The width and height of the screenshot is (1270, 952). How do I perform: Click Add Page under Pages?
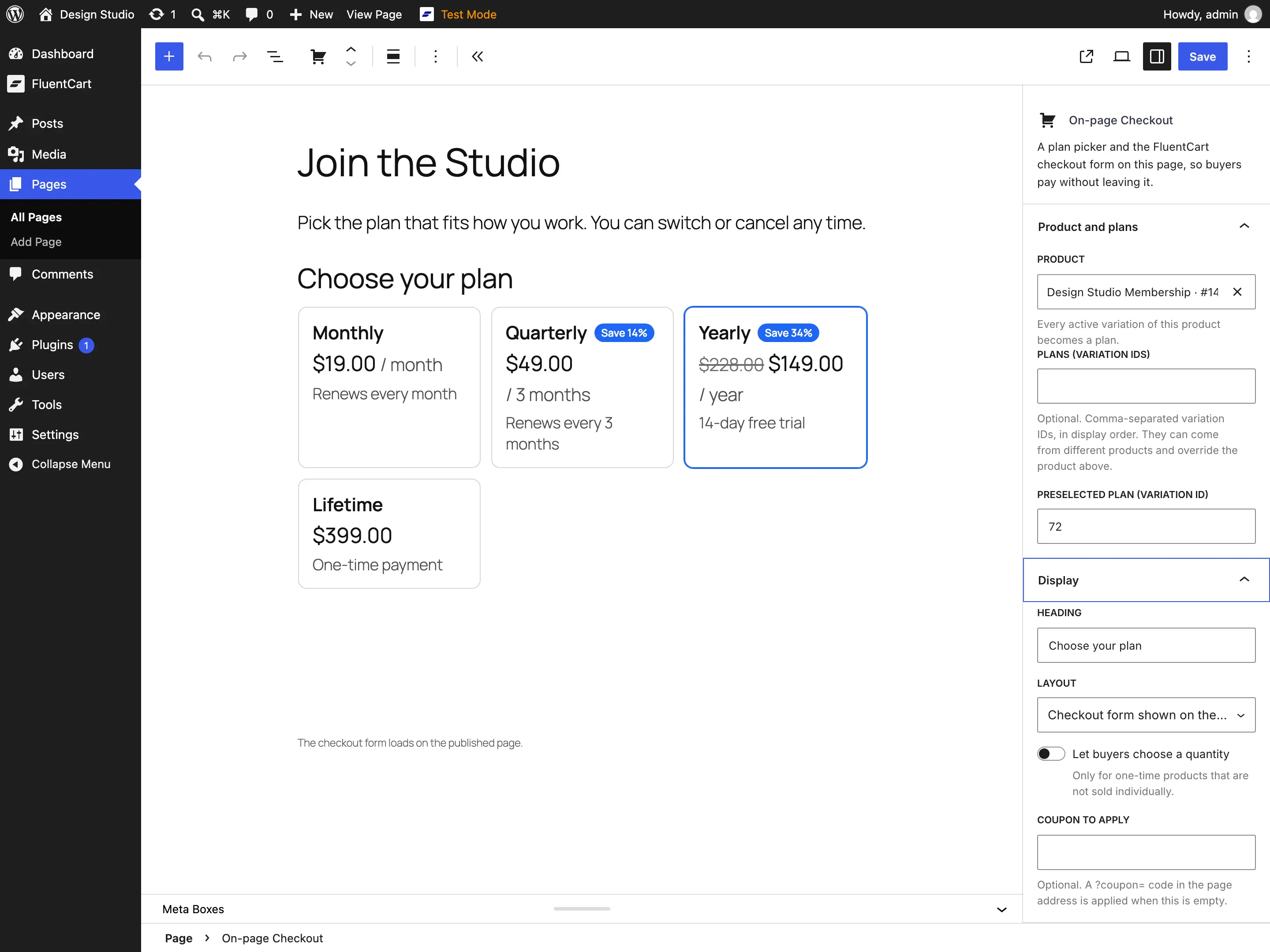point(36,242)
